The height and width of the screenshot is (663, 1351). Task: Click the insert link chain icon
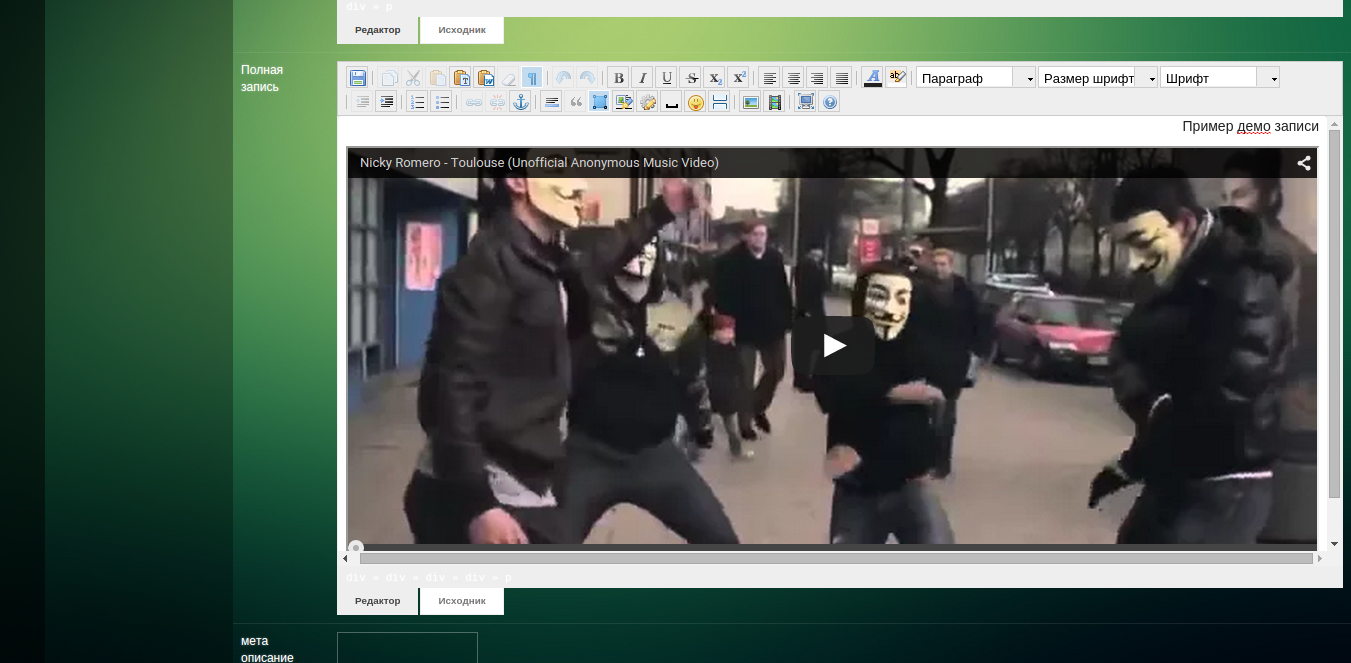click(x=473, y=102)
